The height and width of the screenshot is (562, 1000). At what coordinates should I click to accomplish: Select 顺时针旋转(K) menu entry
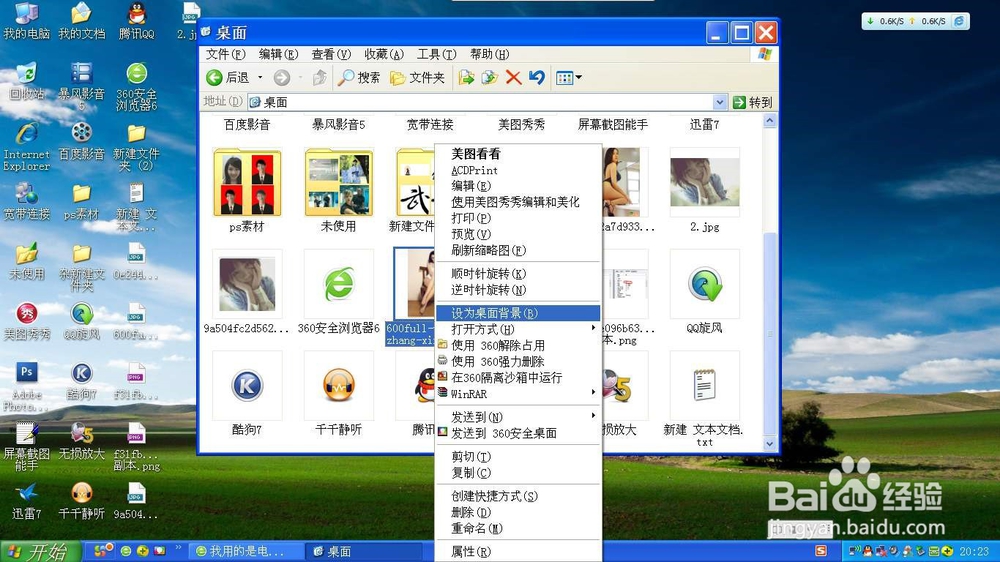pyautogui.click(x=518, y=274)
